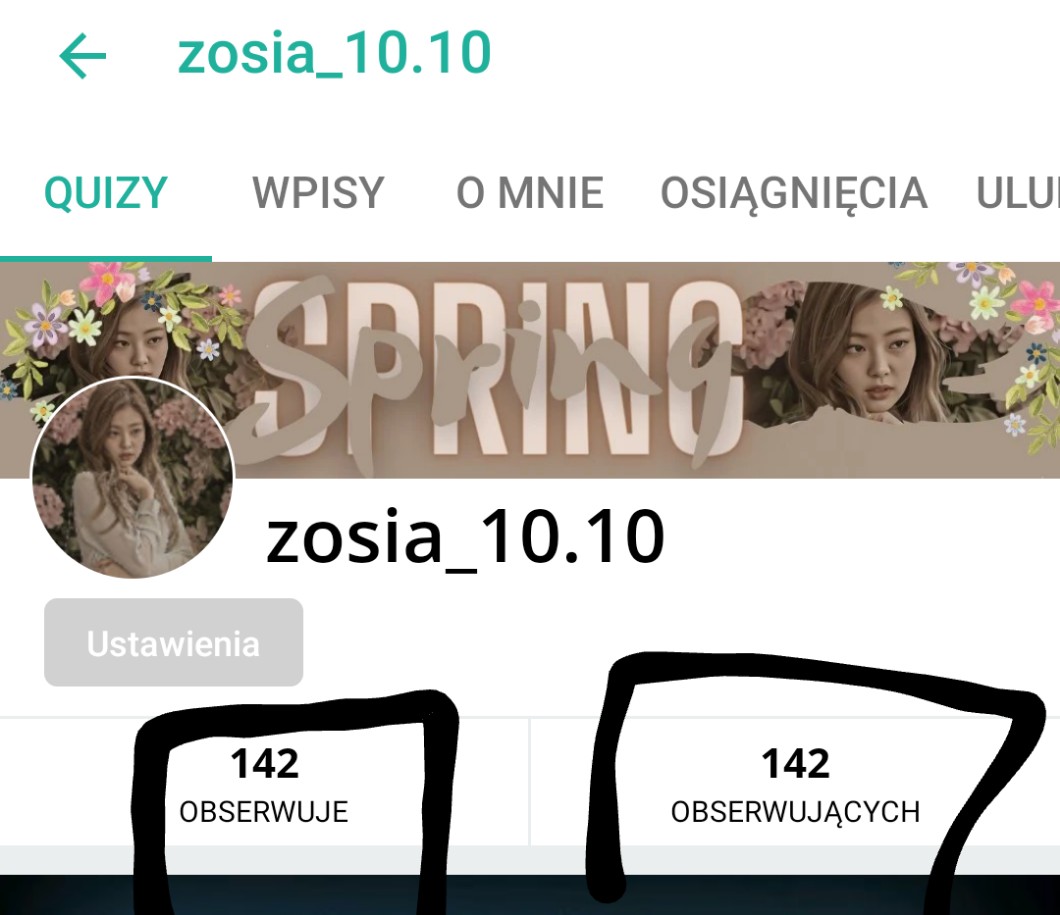Open the circular profile avatar

[x=132, y=478]
